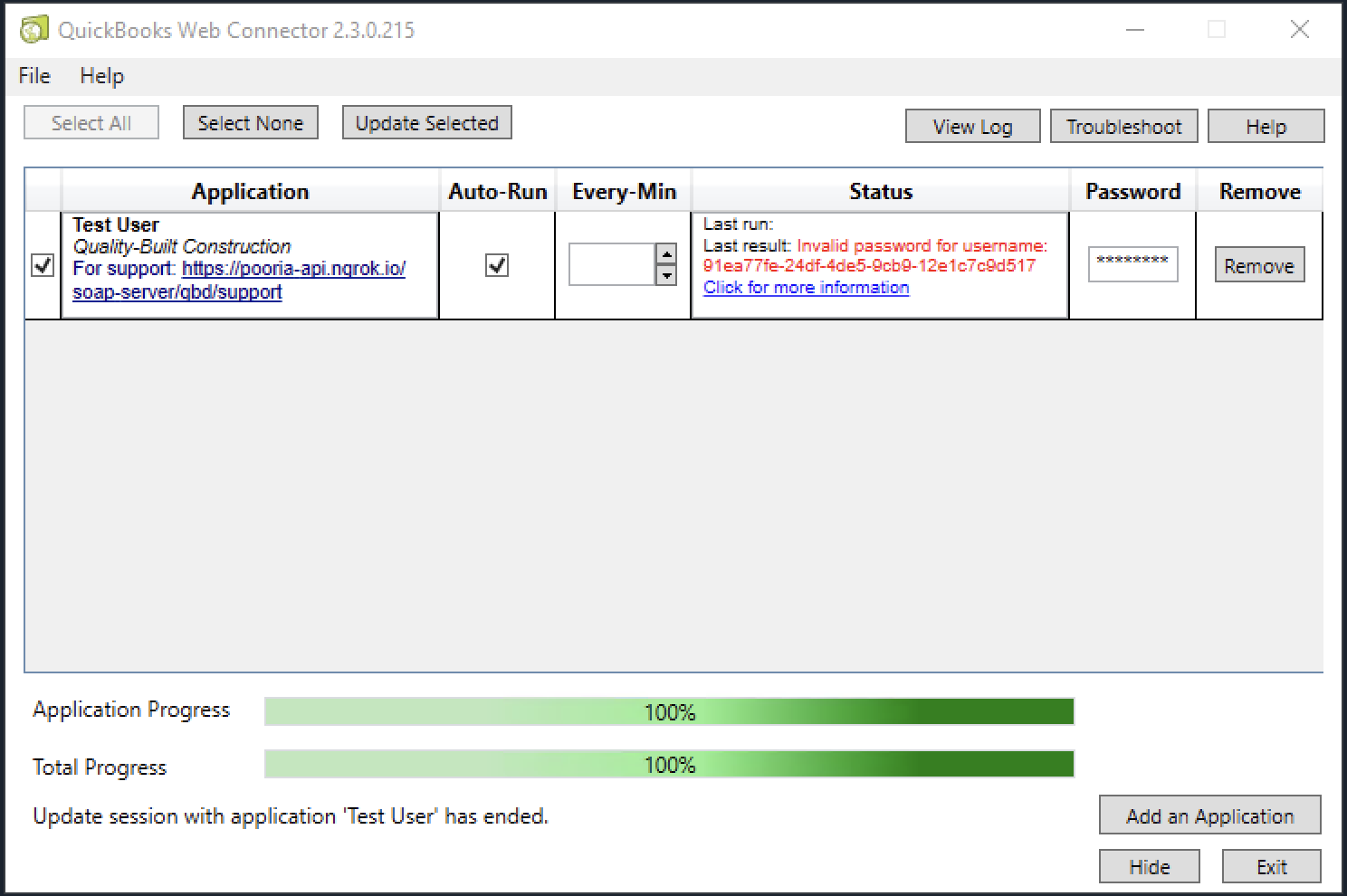Open the pooria-api.ngrok.io support link

tap(239, 281)
